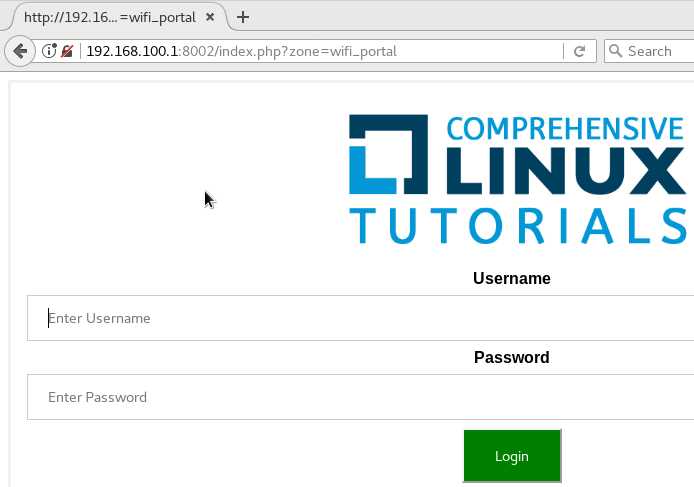Click the 192.168.100.1 host in the URL
694x487 pixels.
[x=132, y=51]
